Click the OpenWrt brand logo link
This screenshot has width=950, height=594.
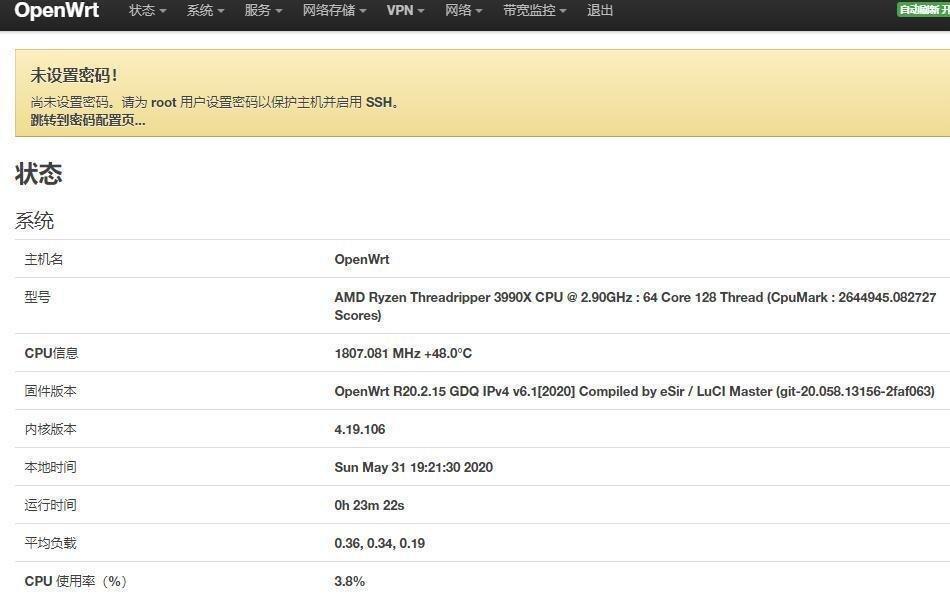tap(56, 10)
